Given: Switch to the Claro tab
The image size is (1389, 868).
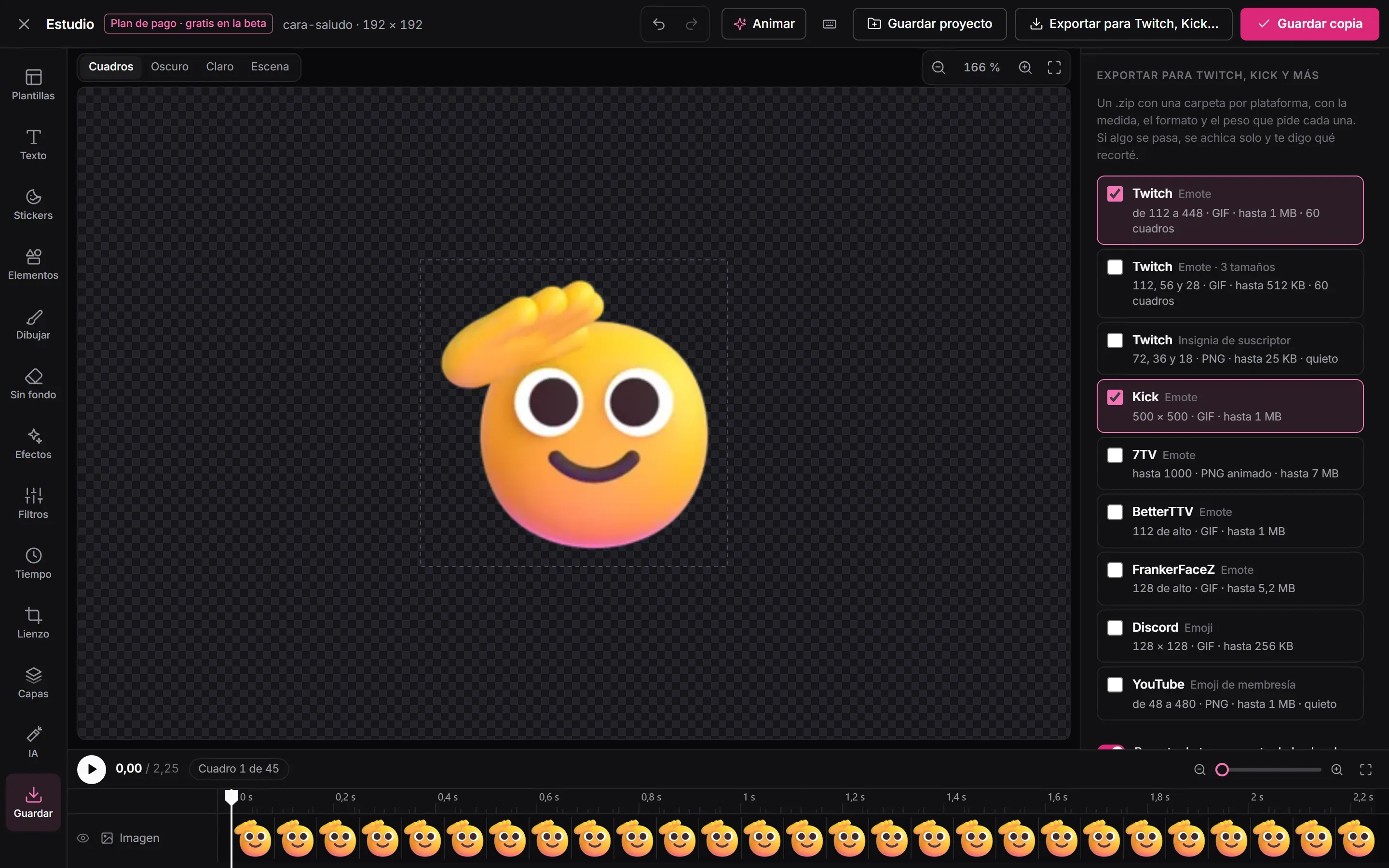Looking at the screenshot, I should pos(220,67).
